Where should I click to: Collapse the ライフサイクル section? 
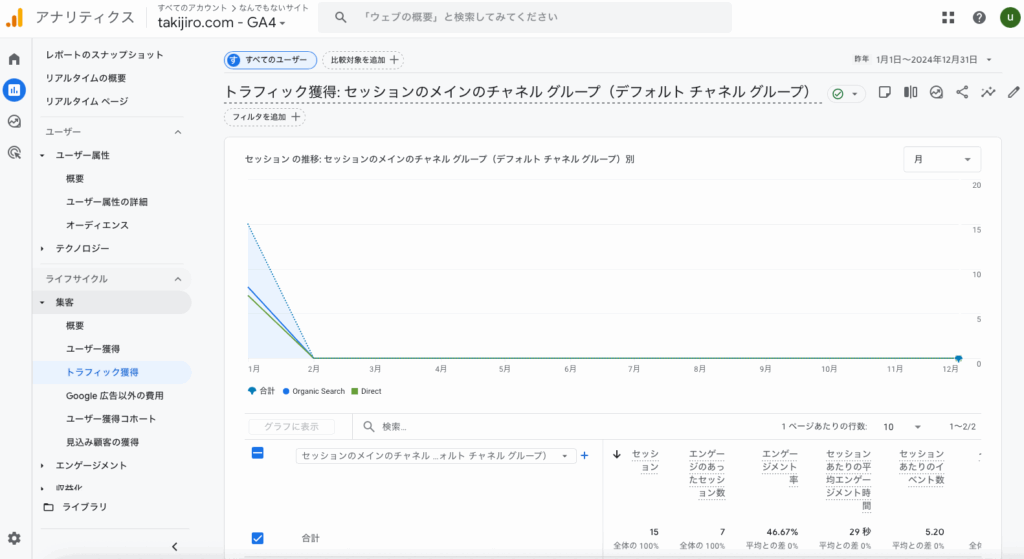[x=178, y=279]
